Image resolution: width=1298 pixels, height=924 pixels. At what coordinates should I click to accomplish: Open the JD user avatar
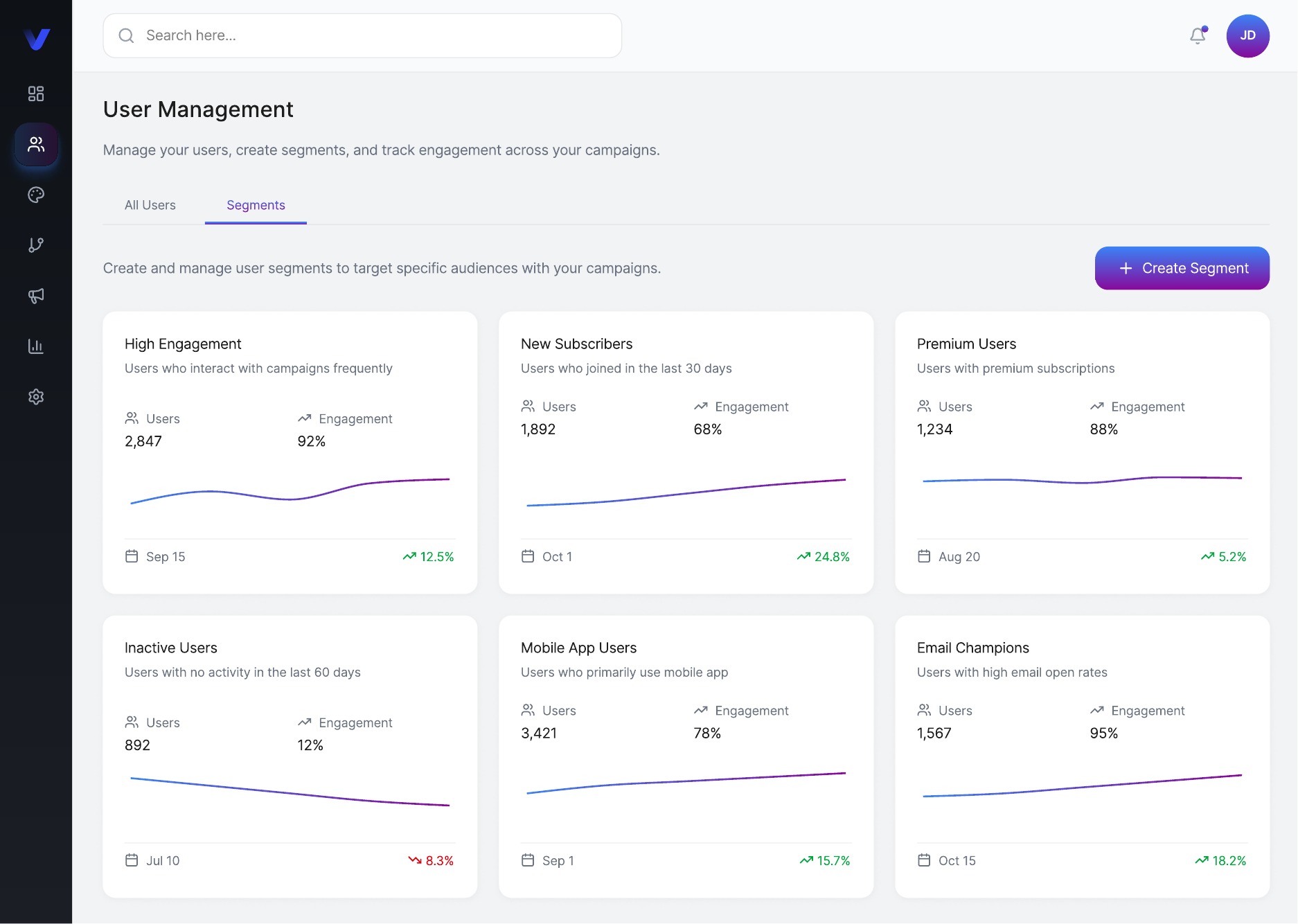tap(1247, 35)
